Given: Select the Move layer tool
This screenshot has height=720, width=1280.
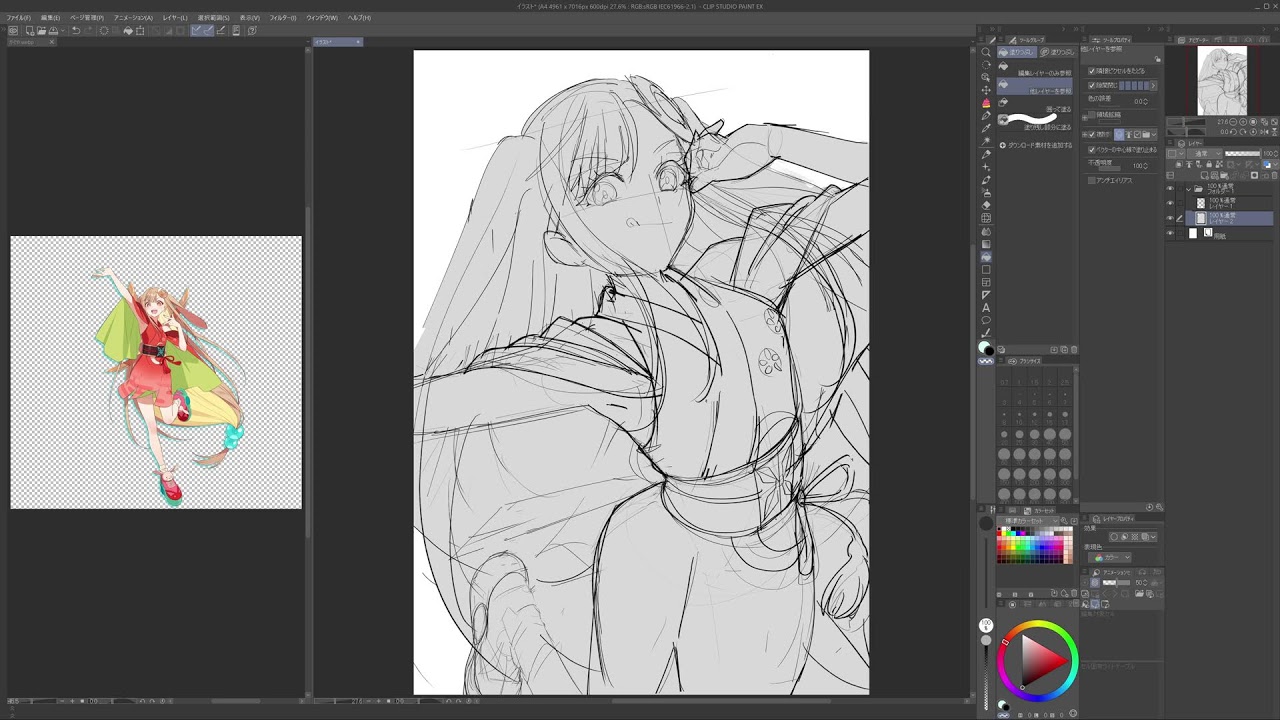Looking at the screenshot, I should tap(987, 90).
